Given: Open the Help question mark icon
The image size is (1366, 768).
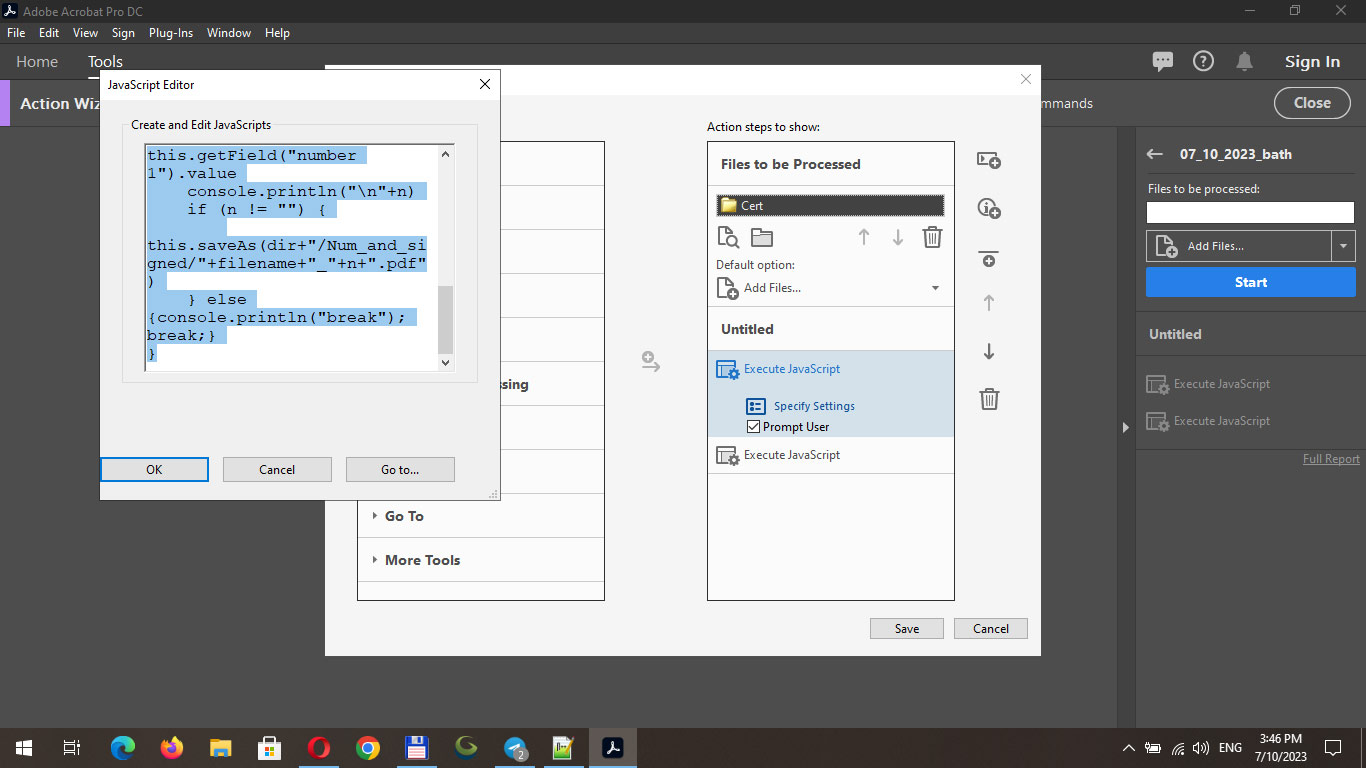Looking at the screenshot, I should [x=1204, y=61].
